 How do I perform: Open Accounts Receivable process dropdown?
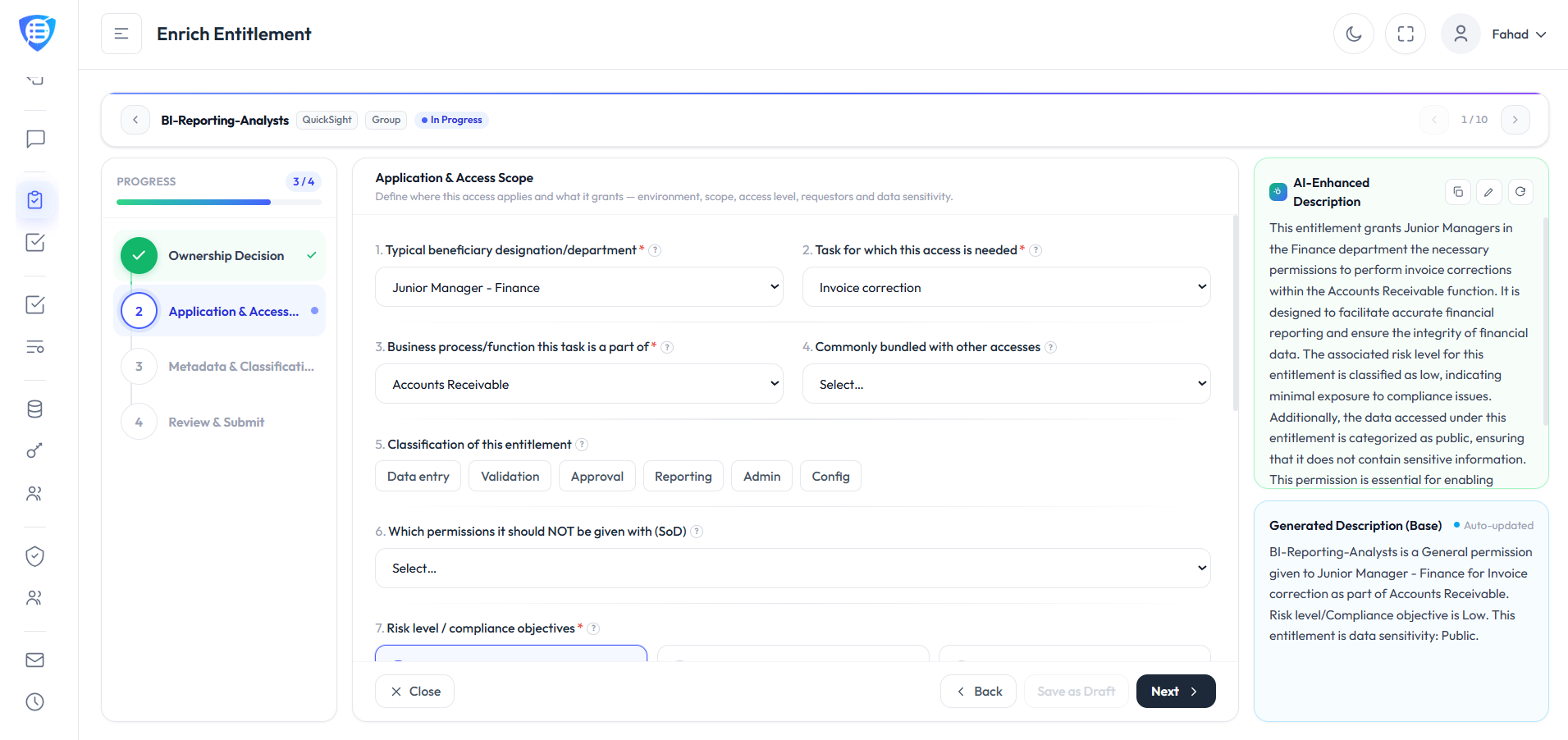579,384
